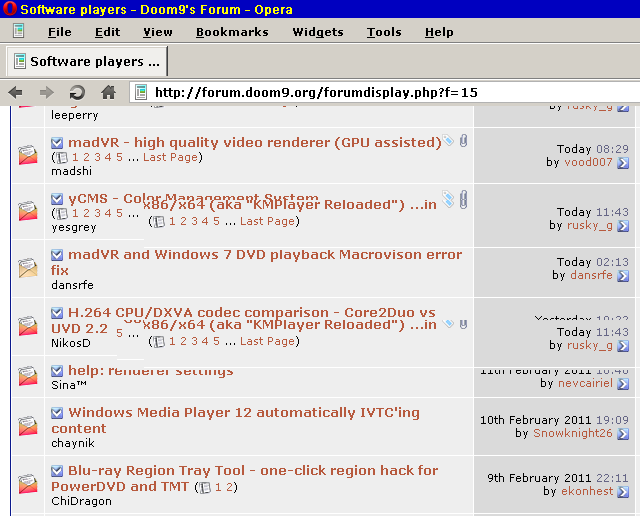Click tag icon on yCMS thread row
Viewport: 640px width, 516px height.
tap(448, 199)
